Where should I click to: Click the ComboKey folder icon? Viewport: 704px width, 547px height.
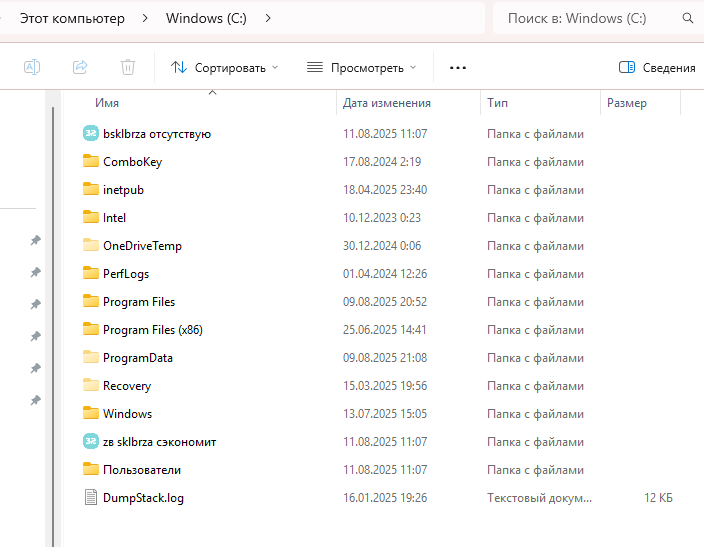coord(91,161)
